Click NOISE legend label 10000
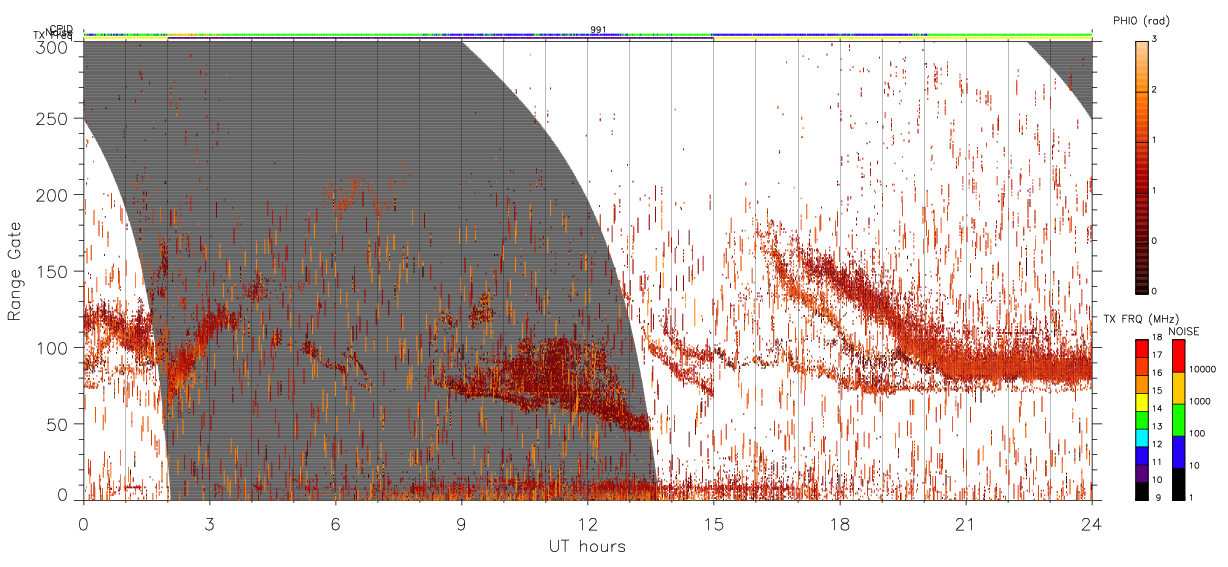Image resolution: width=1228 pixels, height=567 pixels. (1202, 369)
